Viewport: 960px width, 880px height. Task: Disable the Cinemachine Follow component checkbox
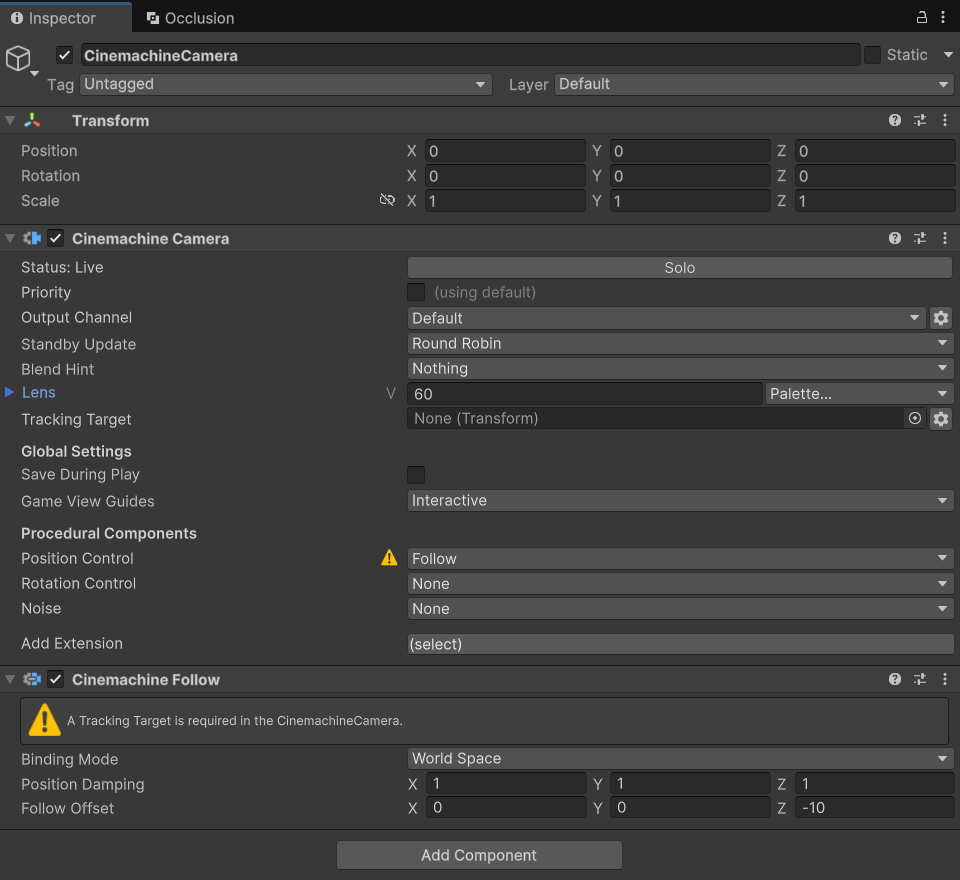tap(56, 679)
